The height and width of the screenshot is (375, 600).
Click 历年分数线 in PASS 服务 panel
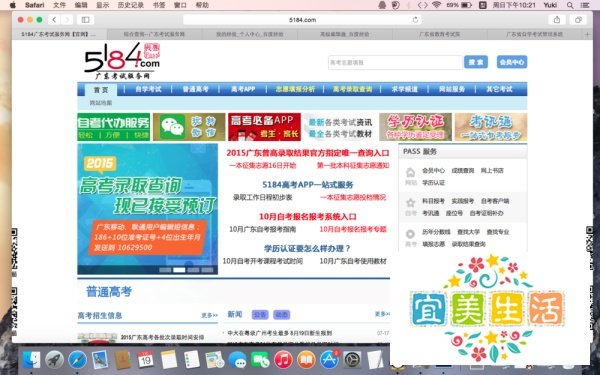pos(436,232)
